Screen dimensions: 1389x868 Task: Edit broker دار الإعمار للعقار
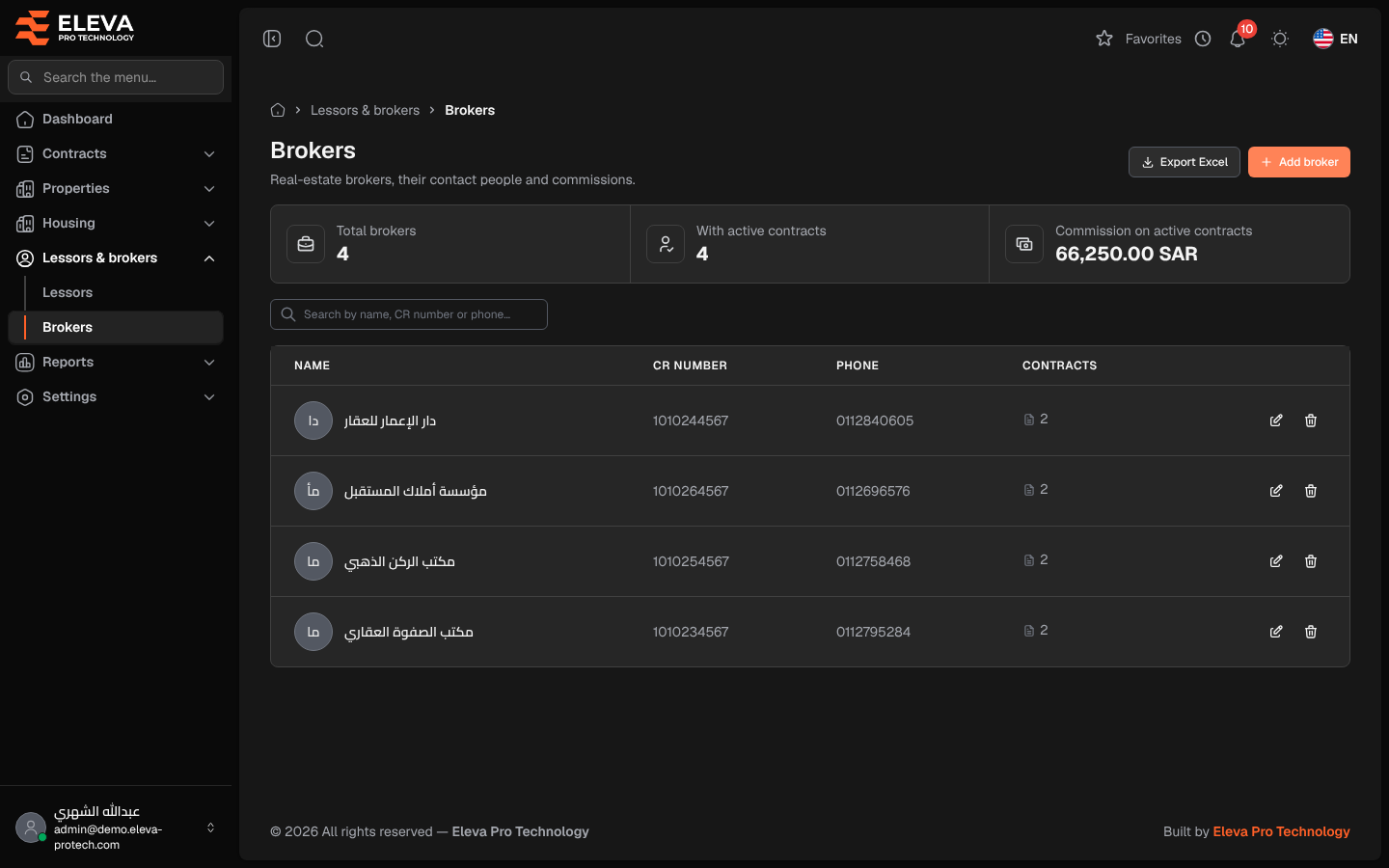click(x=1276, y=420)
